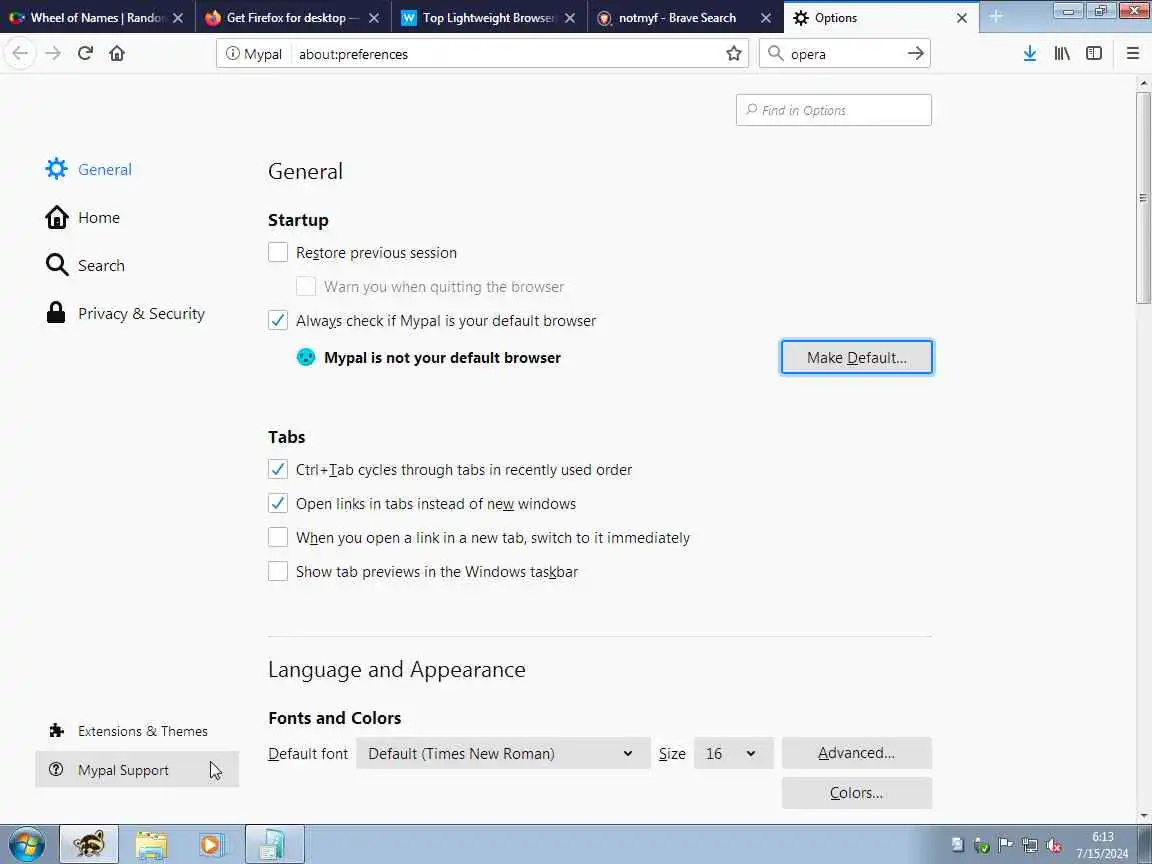Open the home page icon in toolbar
Screen dimensions: 1152x864
(x=117, y=54)
